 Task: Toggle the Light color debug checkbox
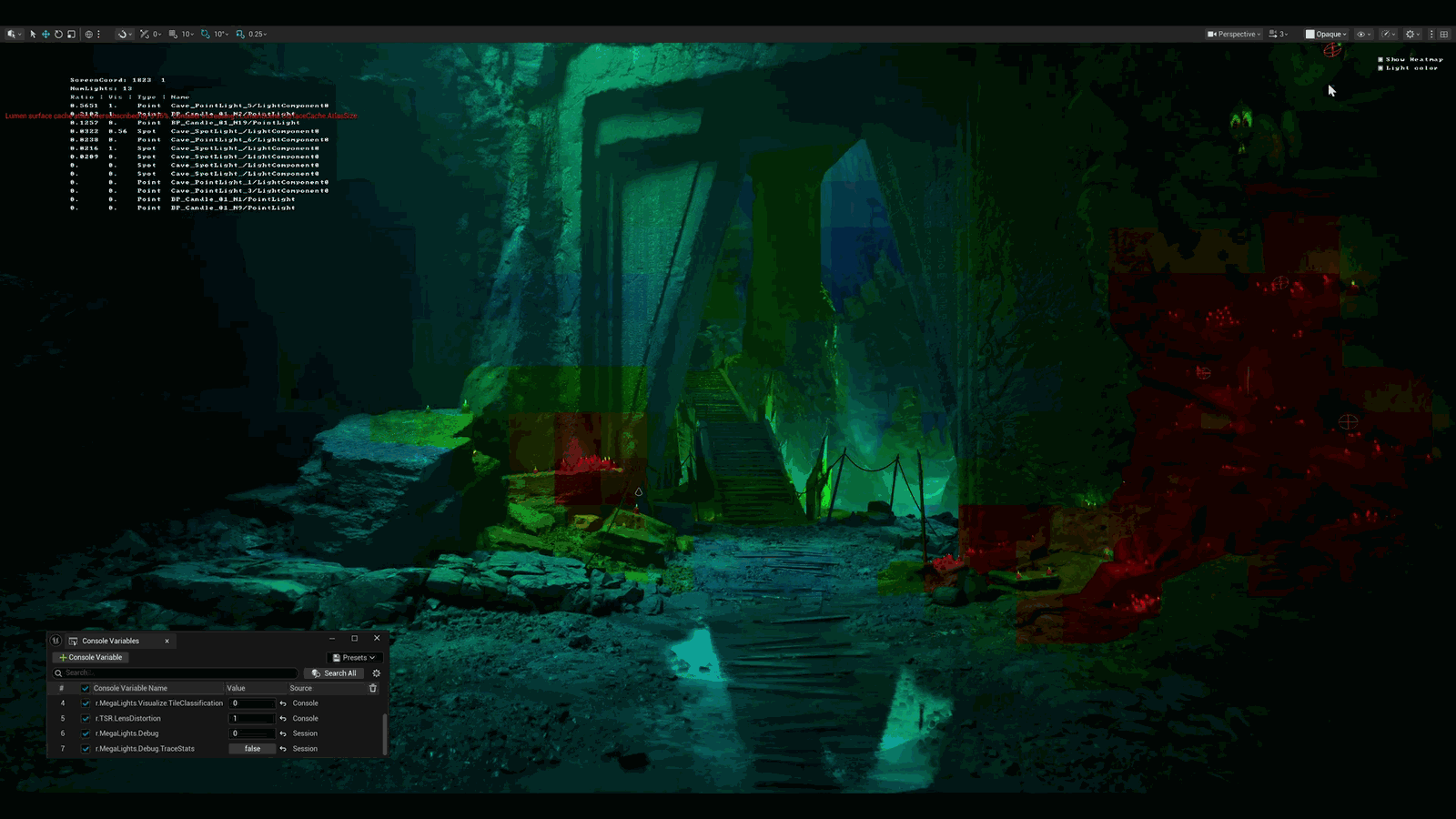point(1380,67)
